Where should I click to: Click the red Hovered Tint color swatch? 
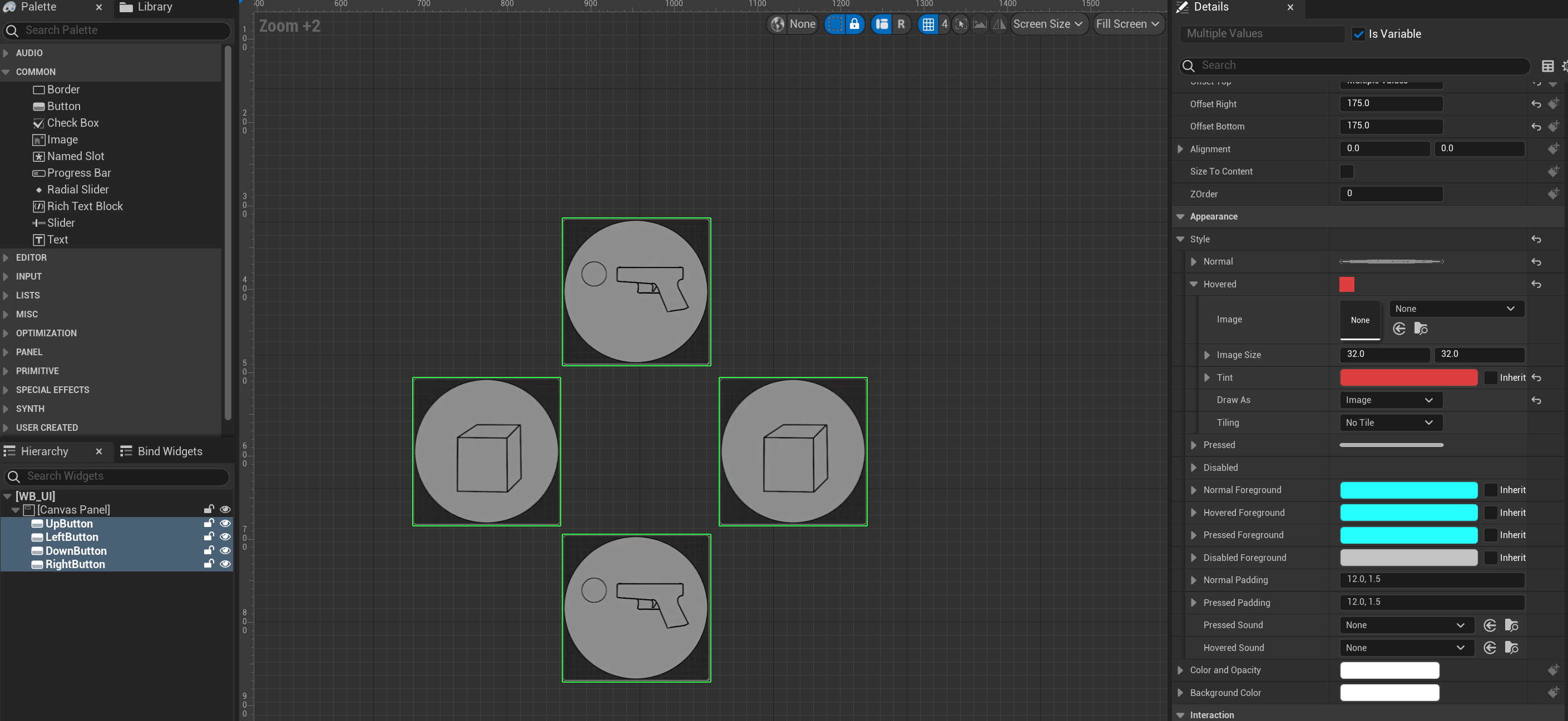(x=1408, y=377)
